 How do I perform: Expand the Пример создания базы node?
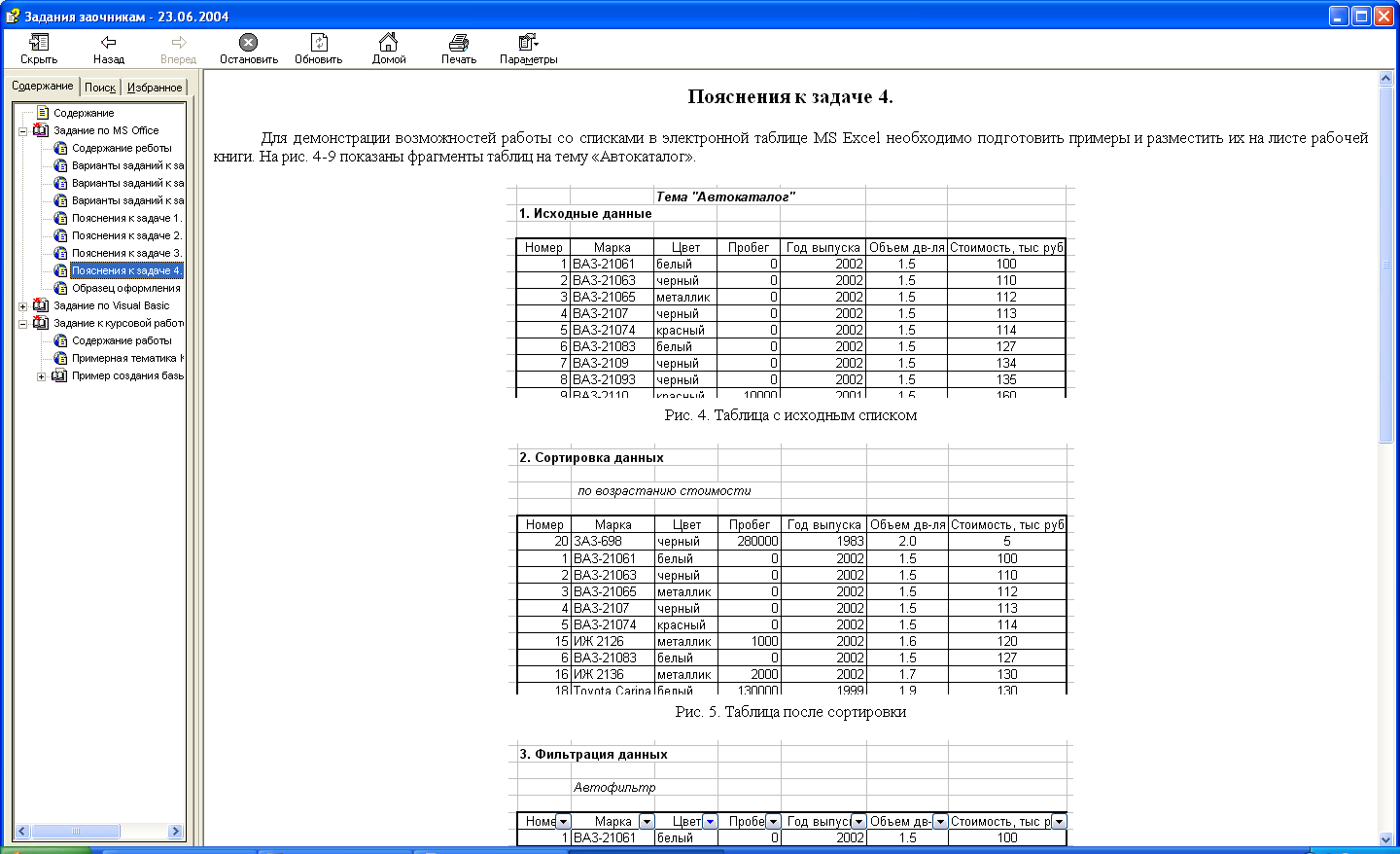(x=41, y=375)
